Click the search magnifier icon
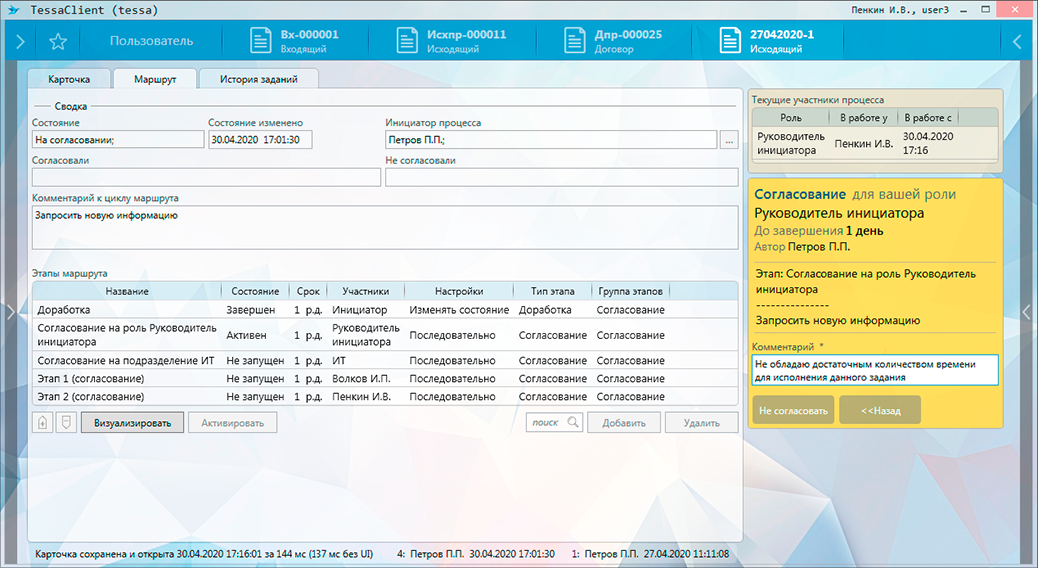 point(573,423)
